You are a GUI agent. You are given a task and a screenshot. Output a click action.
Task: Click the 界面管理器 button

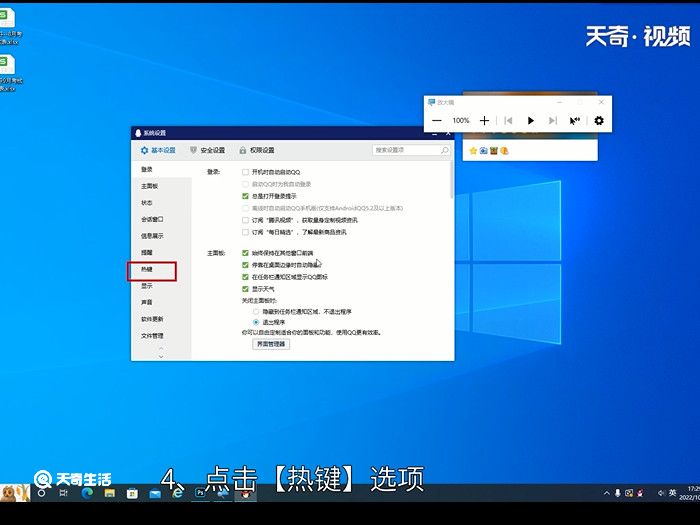click(x=271, y=344)
